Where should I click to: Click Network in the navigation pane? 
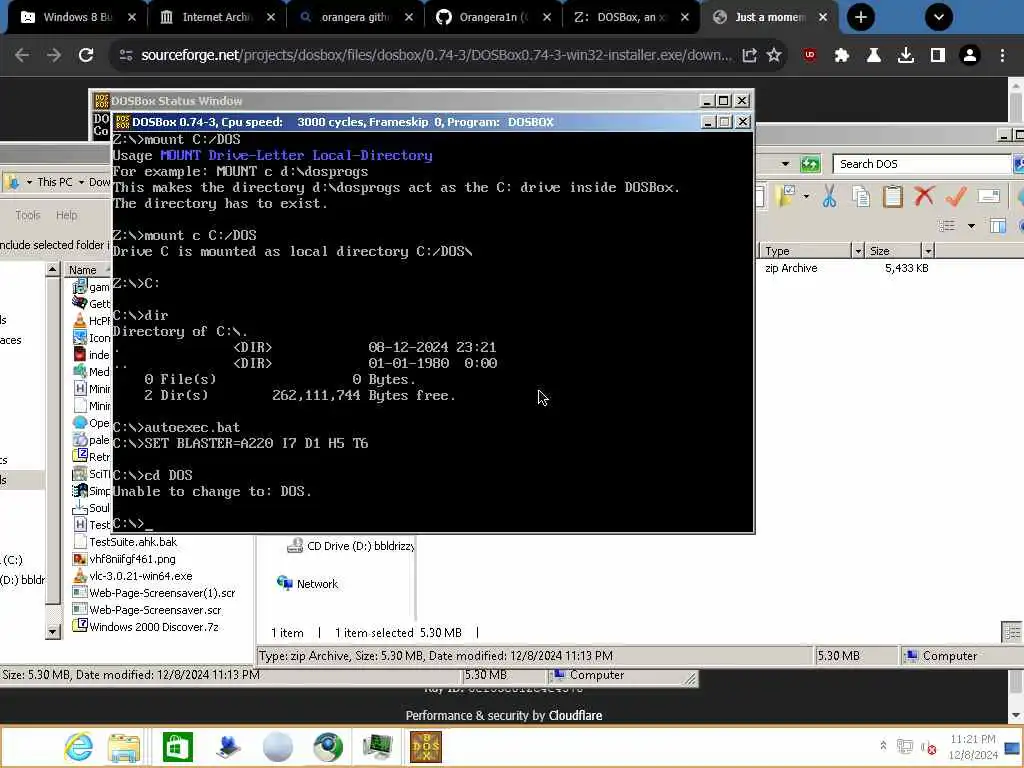point(317,584)
